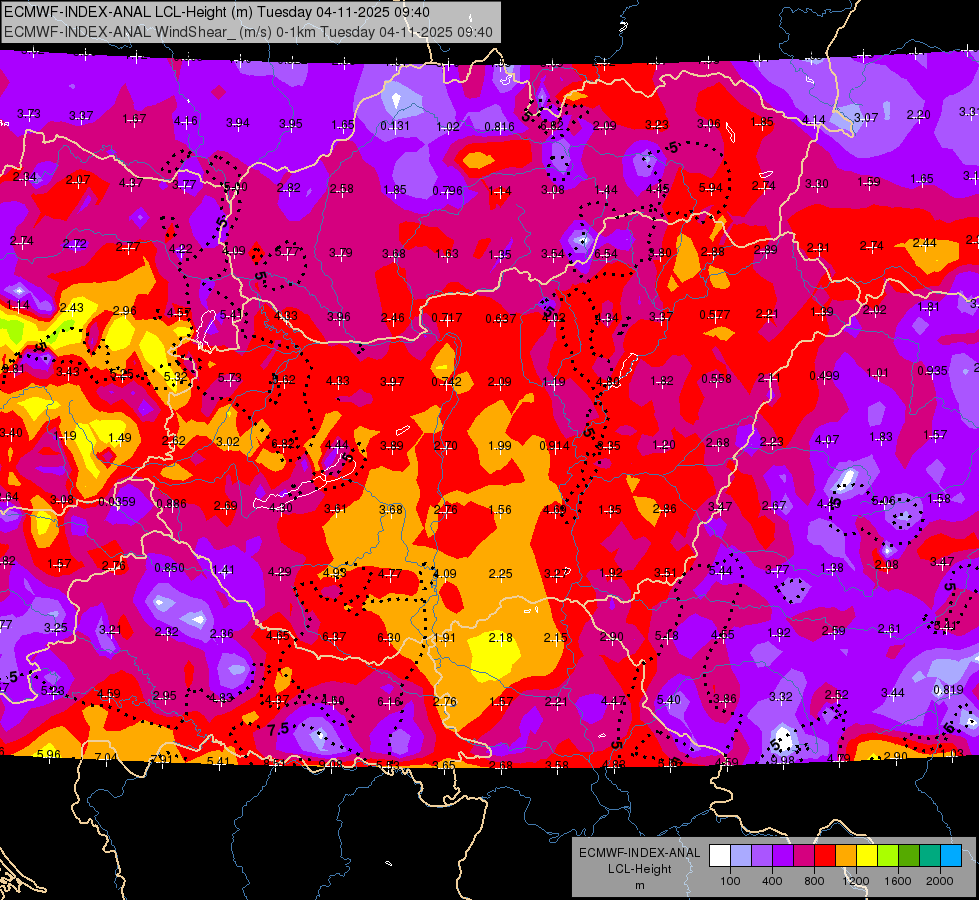Click the yellow legend color swatch
This screenshot has width=979, height=900.
(867, 856)
